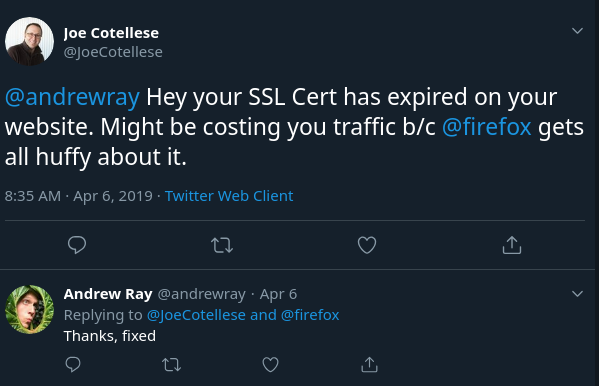This screenshot has width=599, height=386.
Task: Open the @firefox mention in tweet body
Action: click(x=486, y=127)
